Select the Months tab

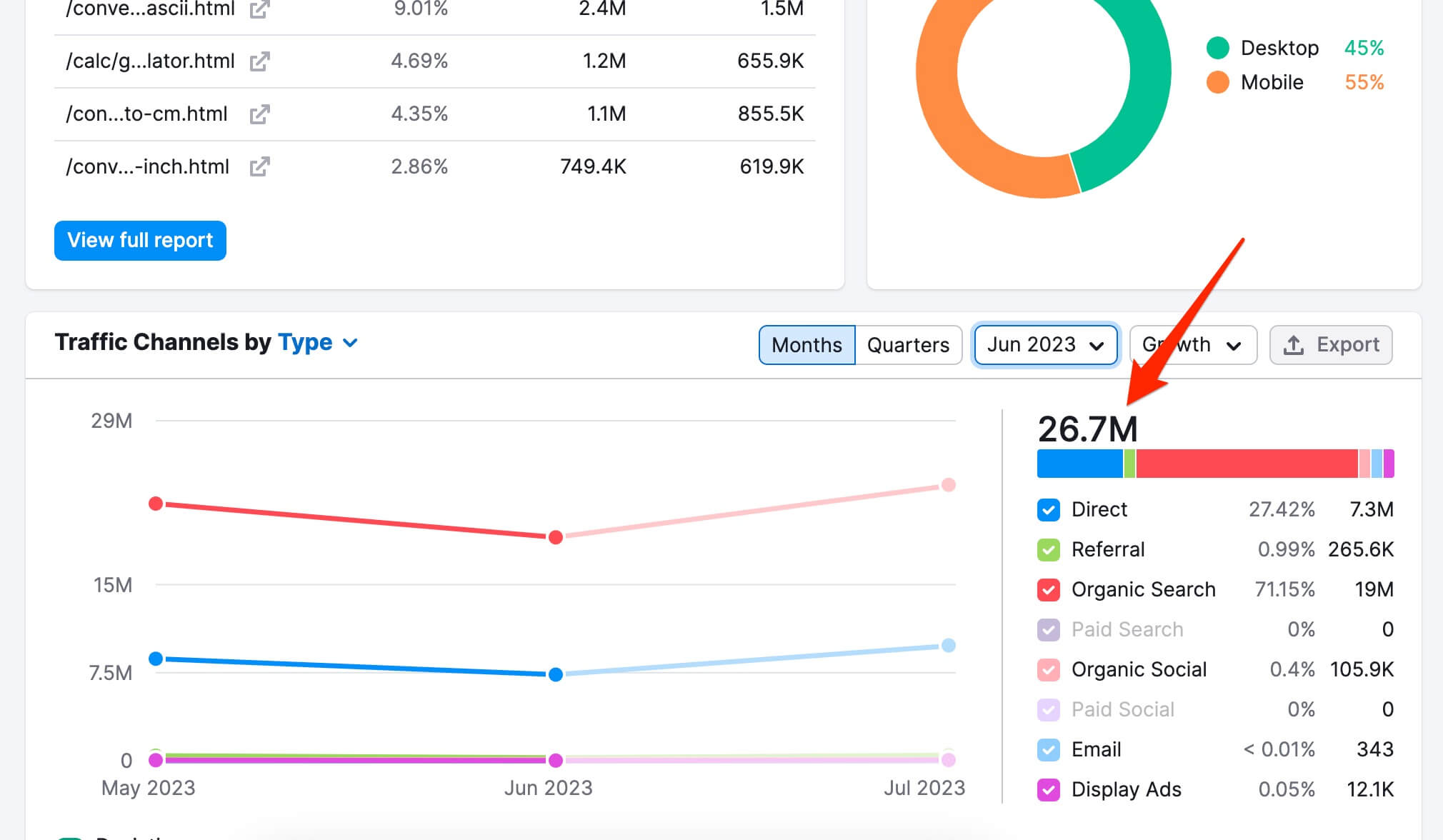pyautogui.click(x=807, y=345)
